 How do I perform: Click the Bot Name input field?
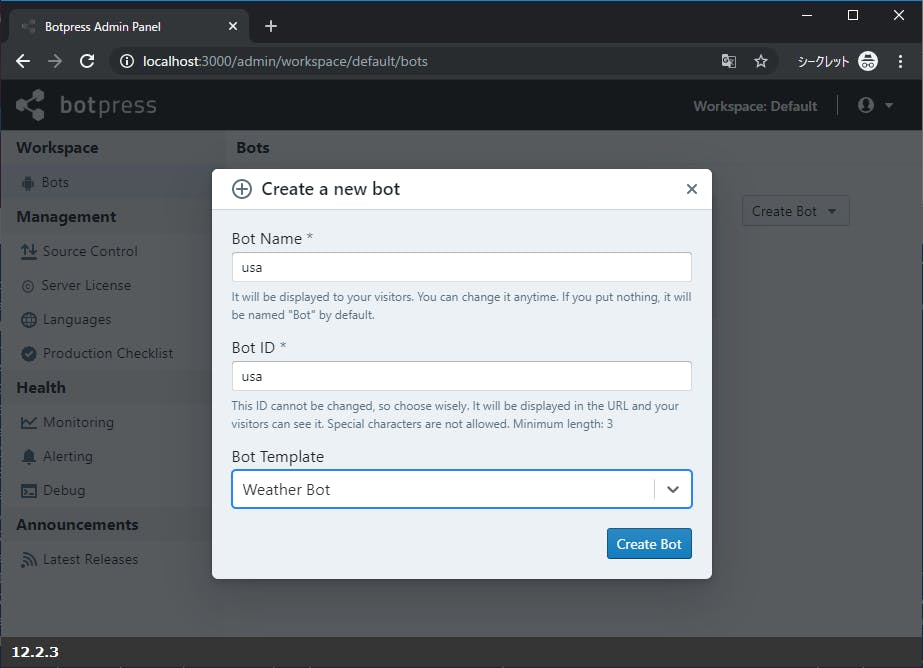(462, 267)
